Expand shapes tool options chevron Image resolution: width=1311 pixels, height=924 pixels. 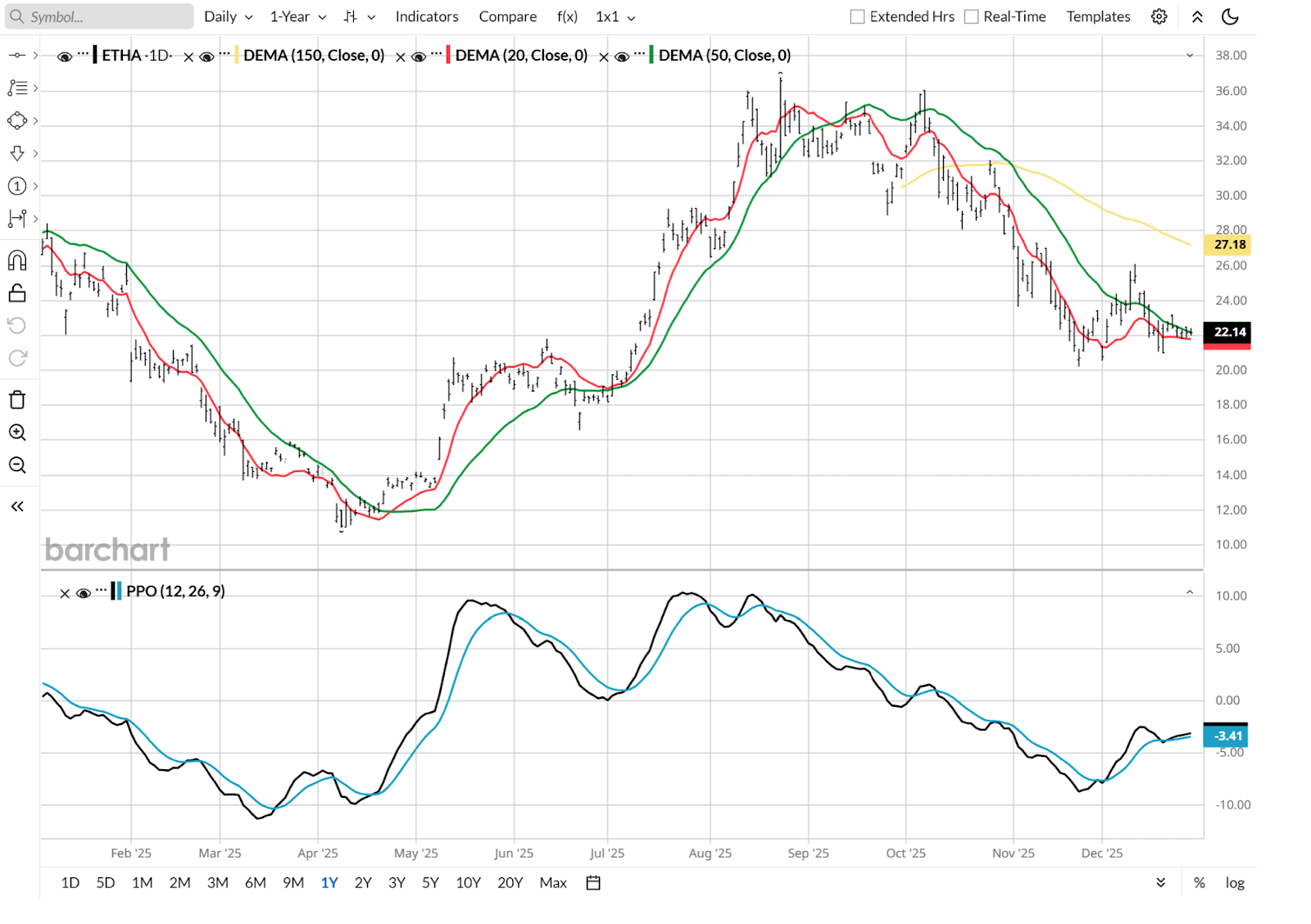(35, 120)
